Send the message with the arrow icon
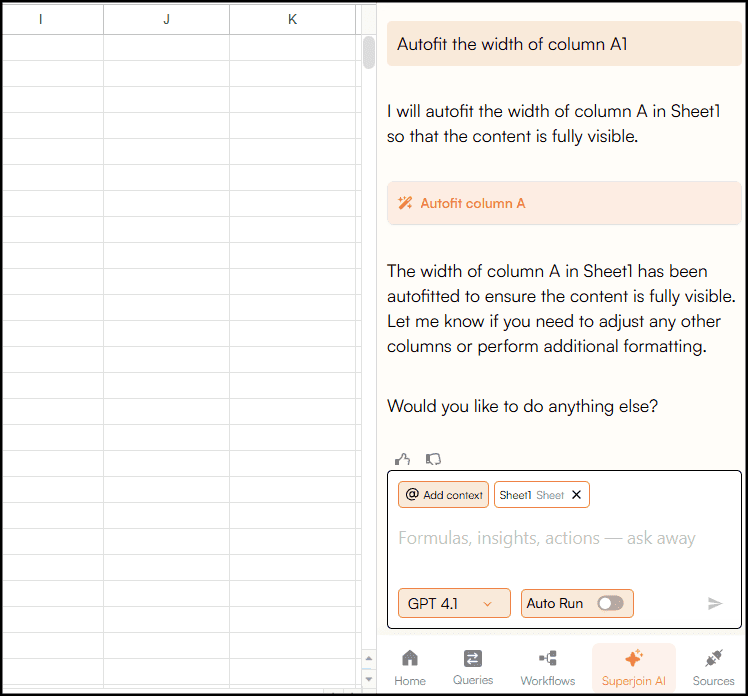The height and width of the screenshot is (696, 748). click(715, 603)
